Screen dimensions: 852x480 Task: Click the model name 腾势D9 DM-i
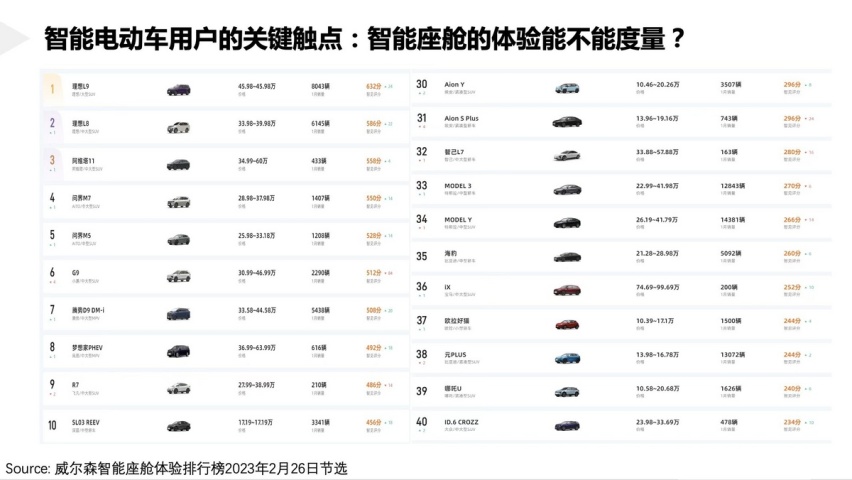tap(88, 310)
